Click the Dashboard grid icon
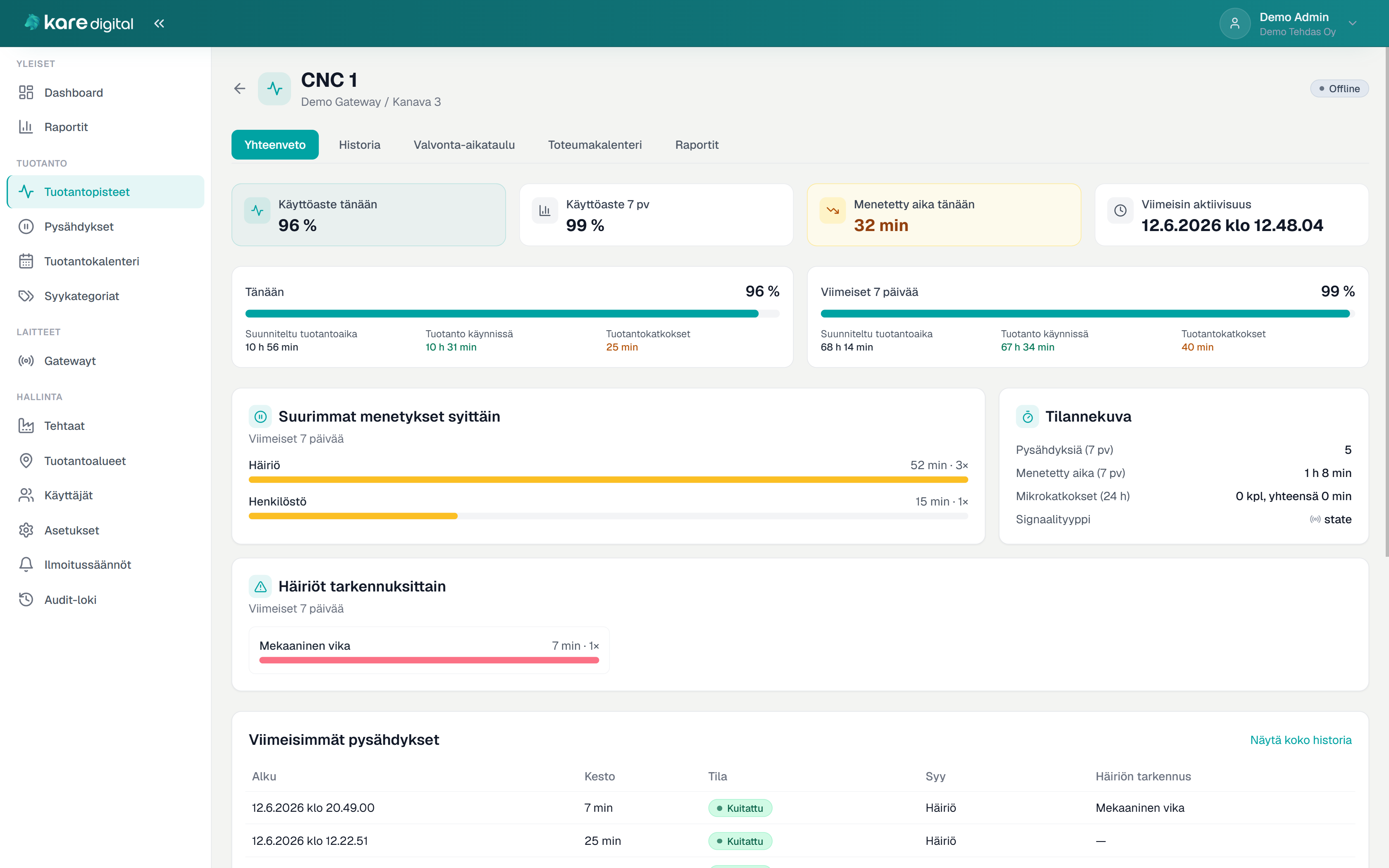 (x=26, y=93)
